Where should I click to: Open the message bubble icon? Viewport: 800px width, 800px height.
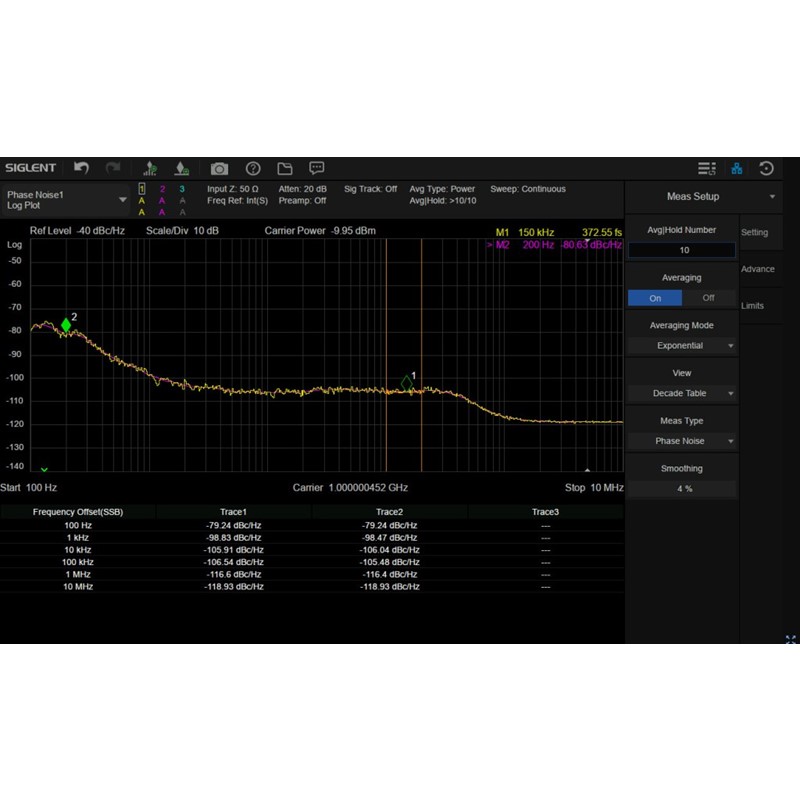point(317,168)
